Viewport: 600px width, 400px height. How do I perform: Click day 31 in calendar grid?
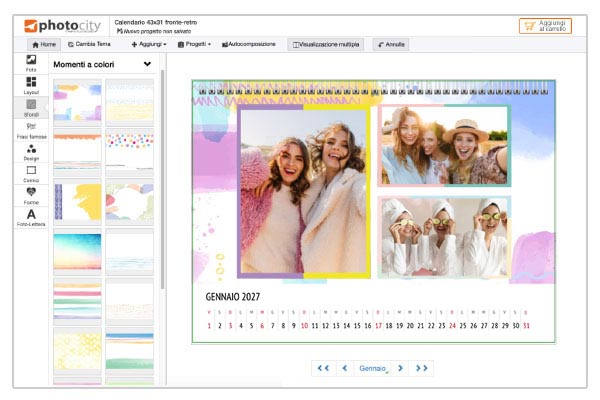pyautogui.click(x=526, y=326)
